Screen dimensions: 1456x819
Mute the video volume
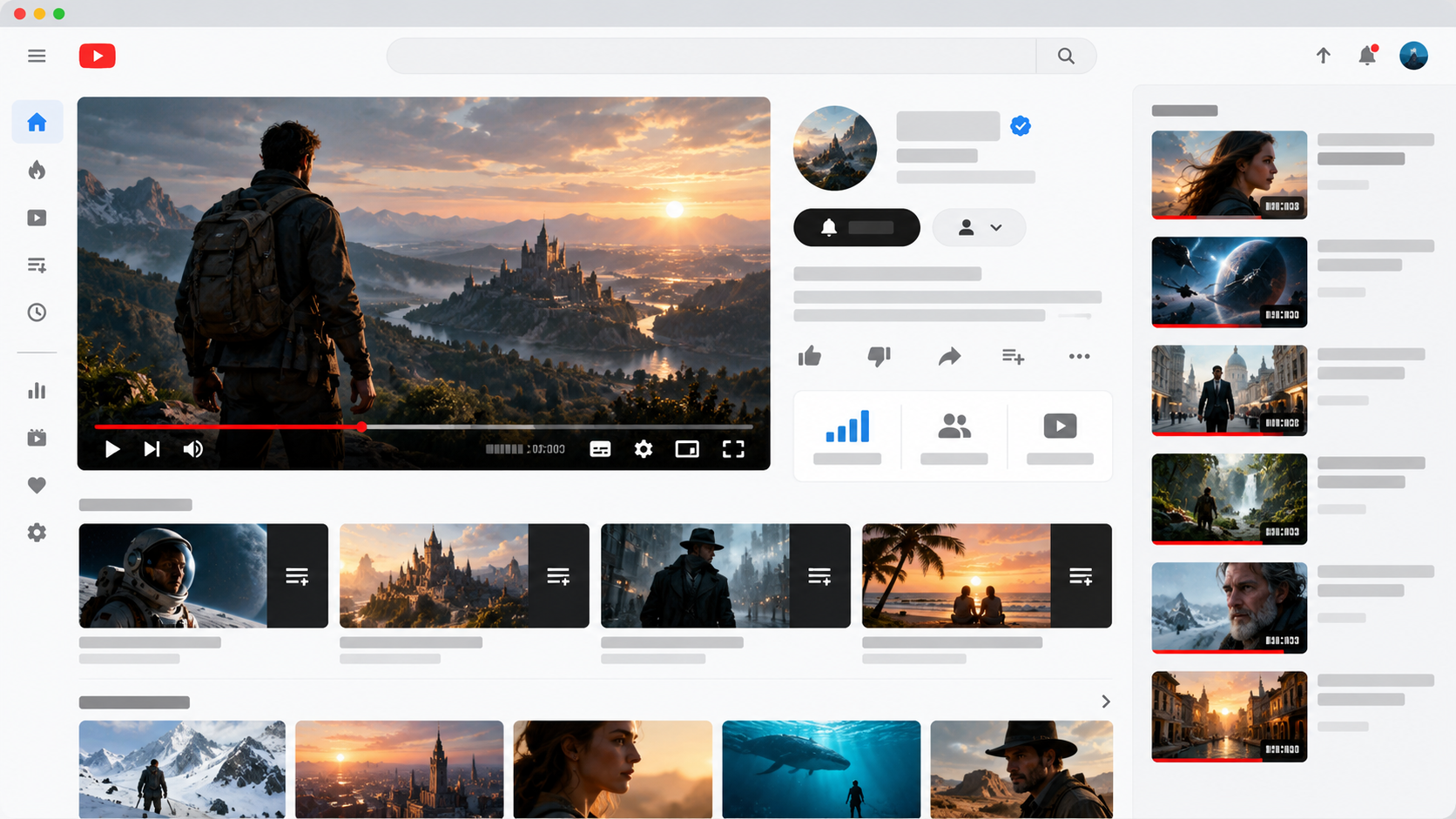pos(192,449)
